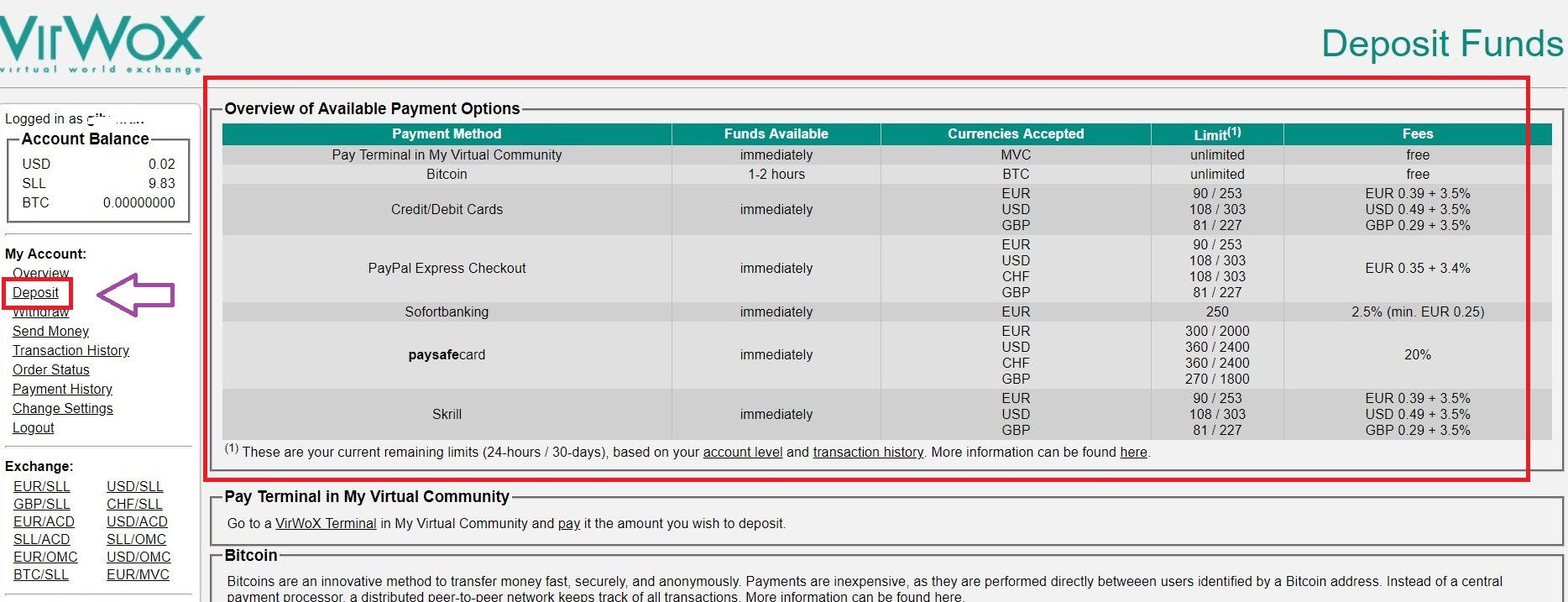The image size is (1568, 602).
Task: Go to Change Settings
Action: click(x=62, y=408)
